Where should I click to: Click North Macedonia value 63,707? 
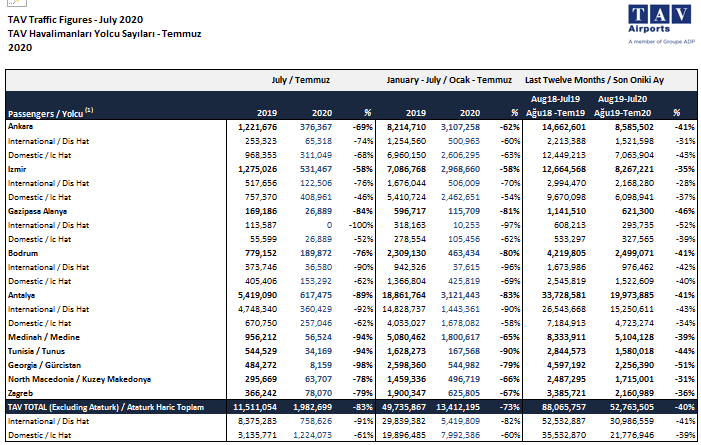click(x=318, y=379)
